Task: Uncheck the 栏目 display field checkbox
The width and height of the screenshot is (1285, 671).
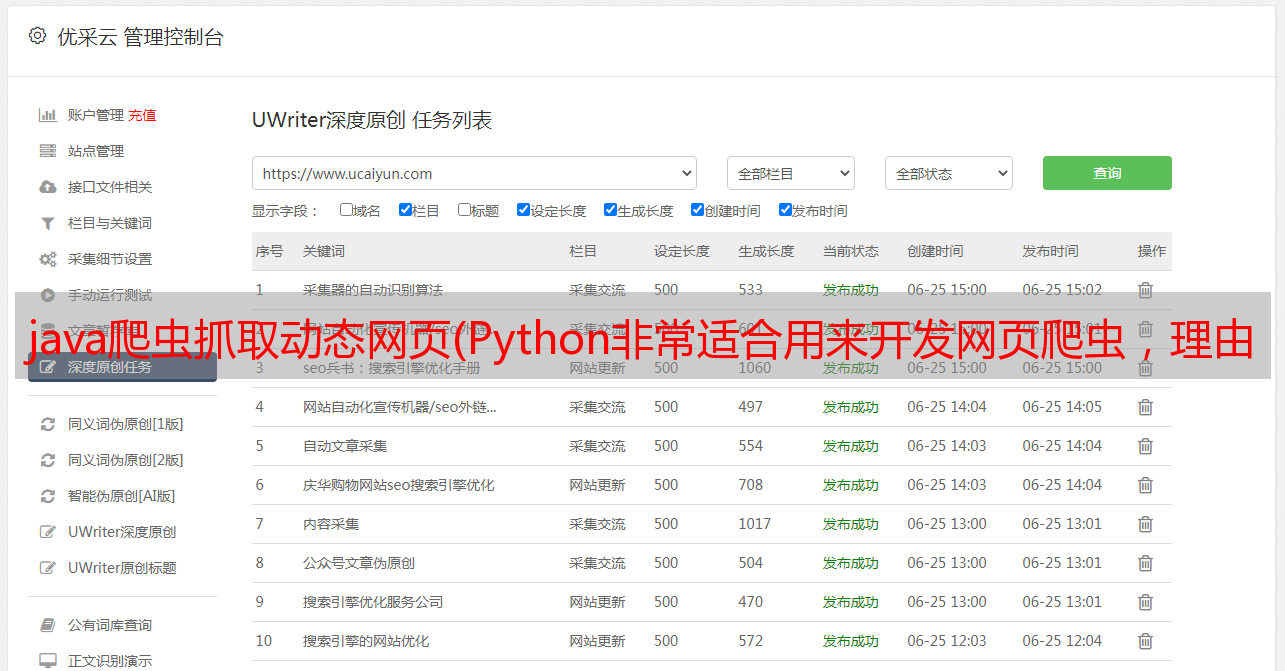Action: point(405,210)
